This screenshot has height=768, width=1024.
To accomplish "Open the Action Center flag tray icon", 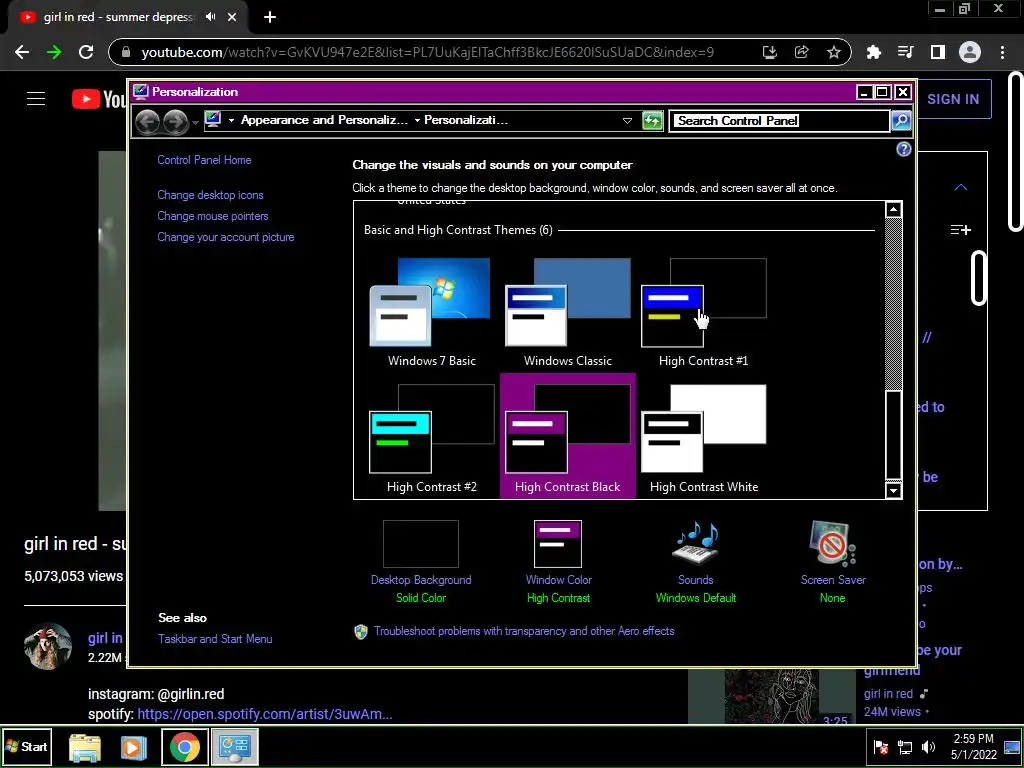I will click(880, 747).
